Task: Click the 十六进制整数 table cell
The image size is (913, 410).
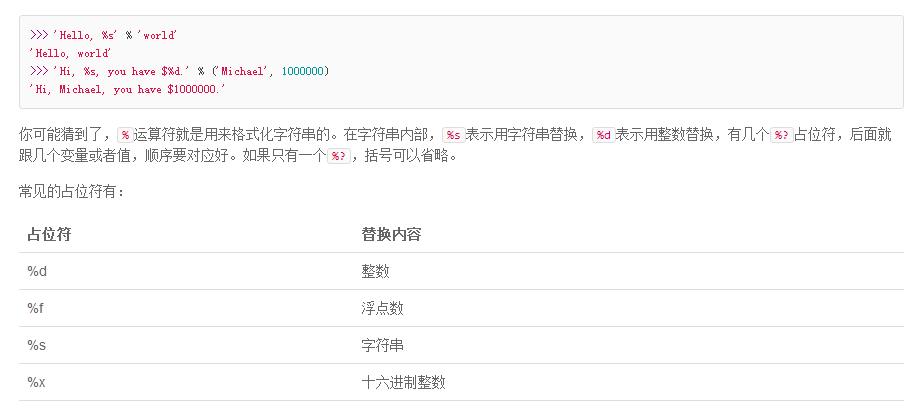Action: [x=404, y=383]
